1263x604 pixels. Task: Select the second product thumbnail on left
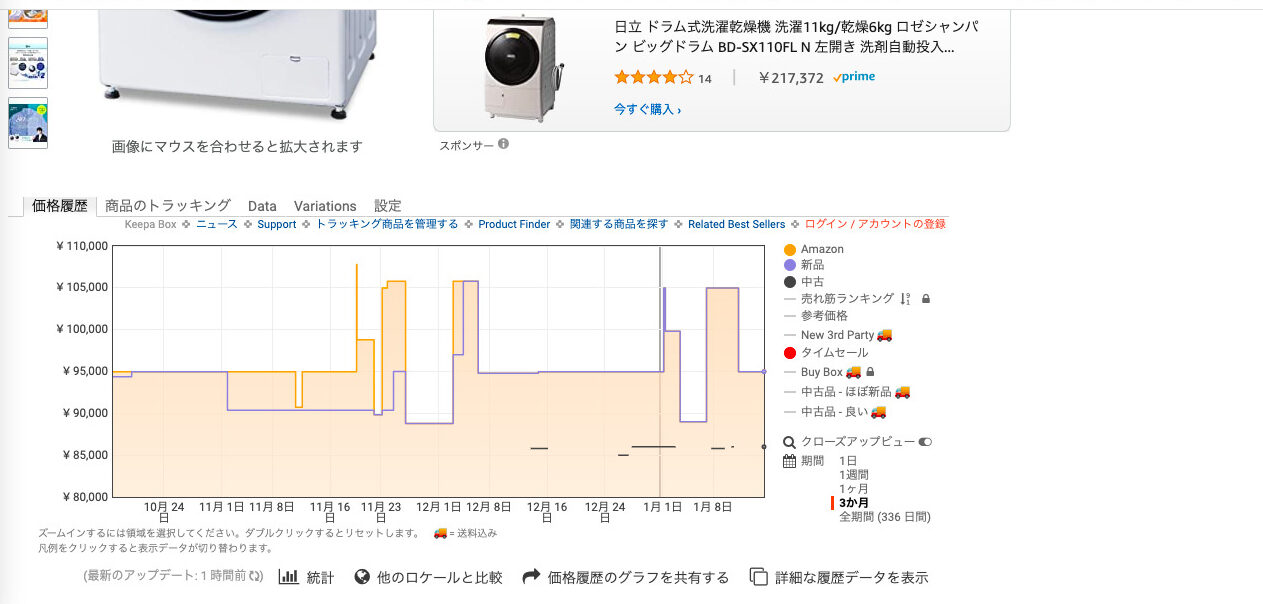point(28,63)
